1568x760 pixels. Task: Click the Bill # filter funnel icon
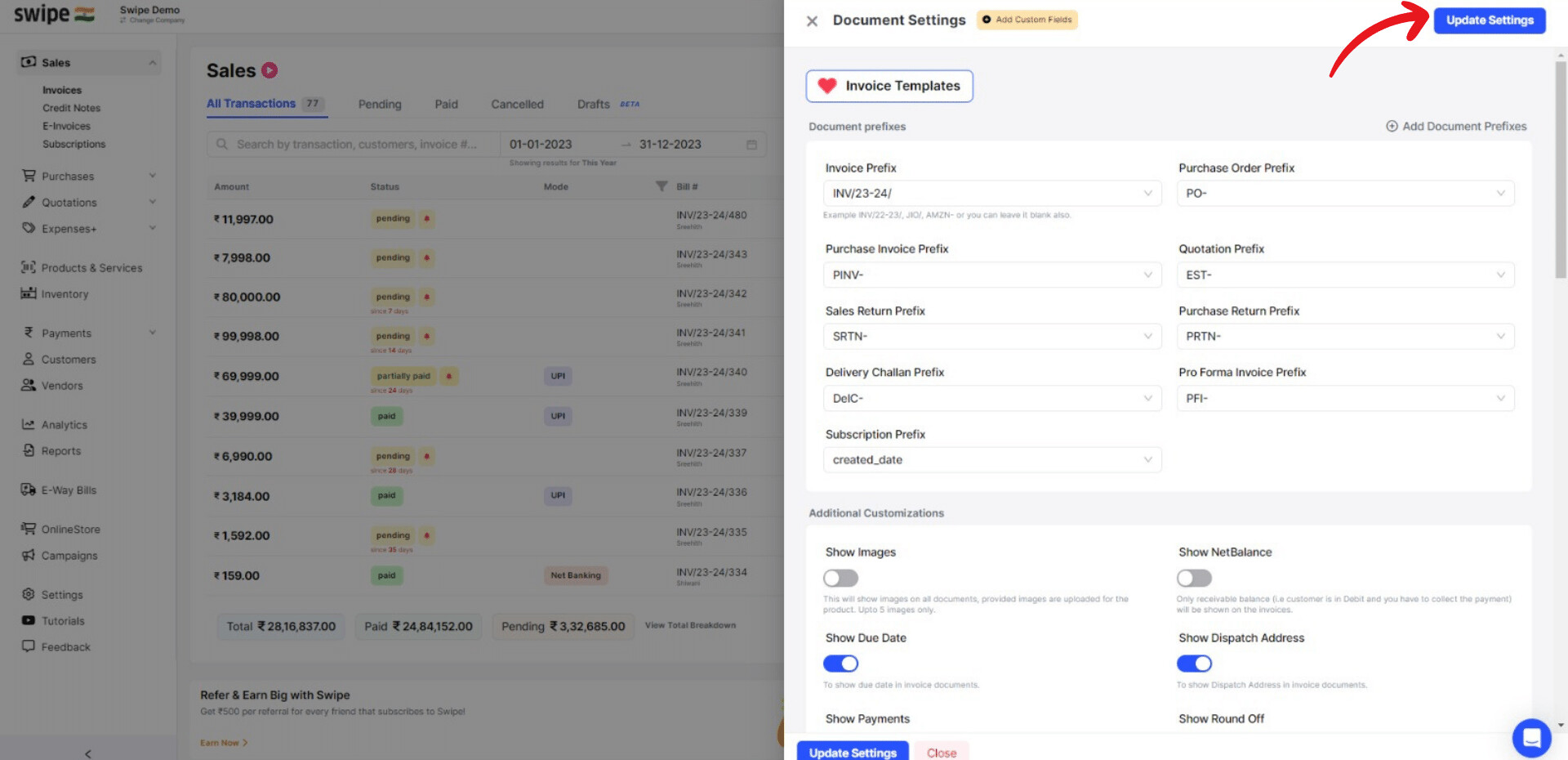[x=661, y=186]
